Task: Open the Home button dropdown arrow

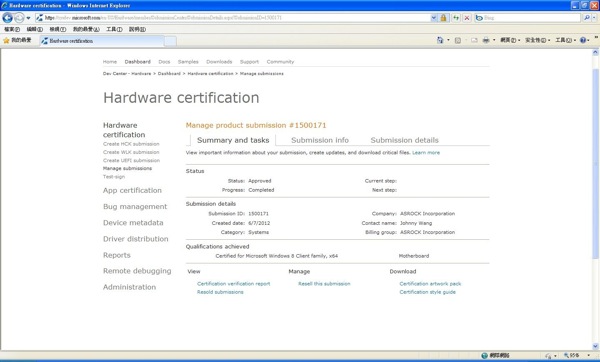Action: (448, 40)
